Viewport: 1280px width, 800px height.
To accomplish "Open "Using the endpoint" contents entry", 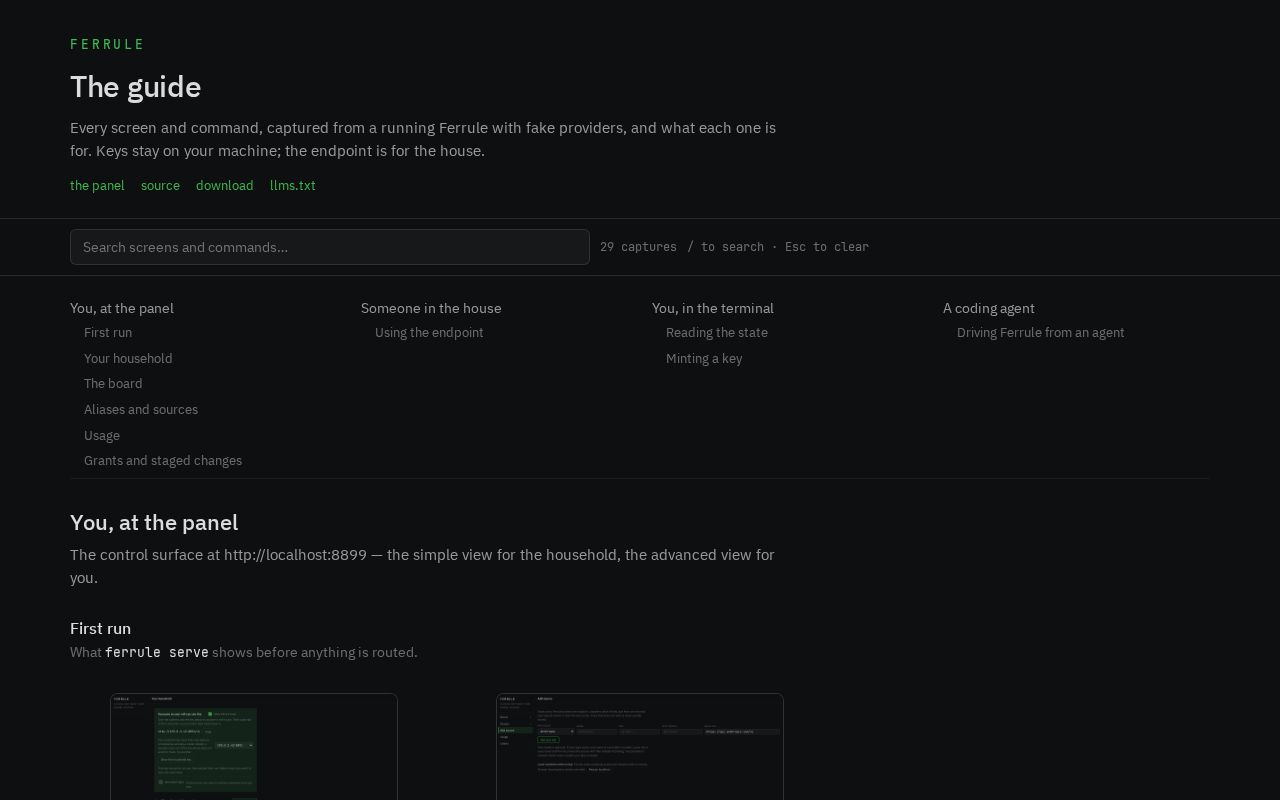I will click(429, 333).
